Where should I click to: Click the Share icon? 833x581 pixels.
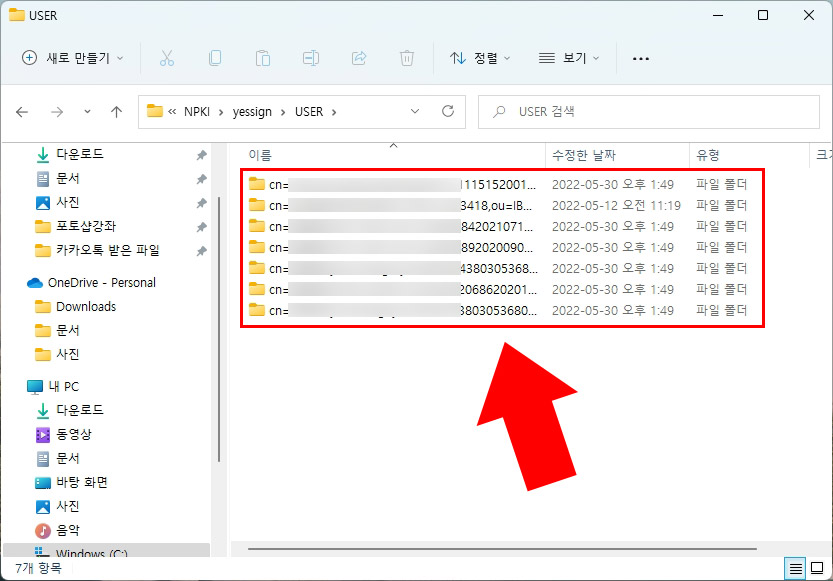pos(359,58)
